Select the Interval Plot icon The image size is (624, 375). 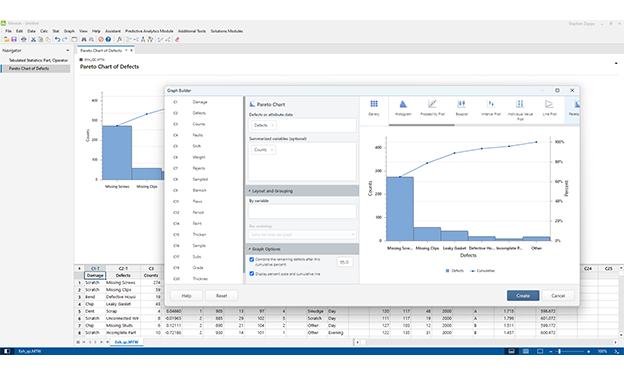pos(491,107)
